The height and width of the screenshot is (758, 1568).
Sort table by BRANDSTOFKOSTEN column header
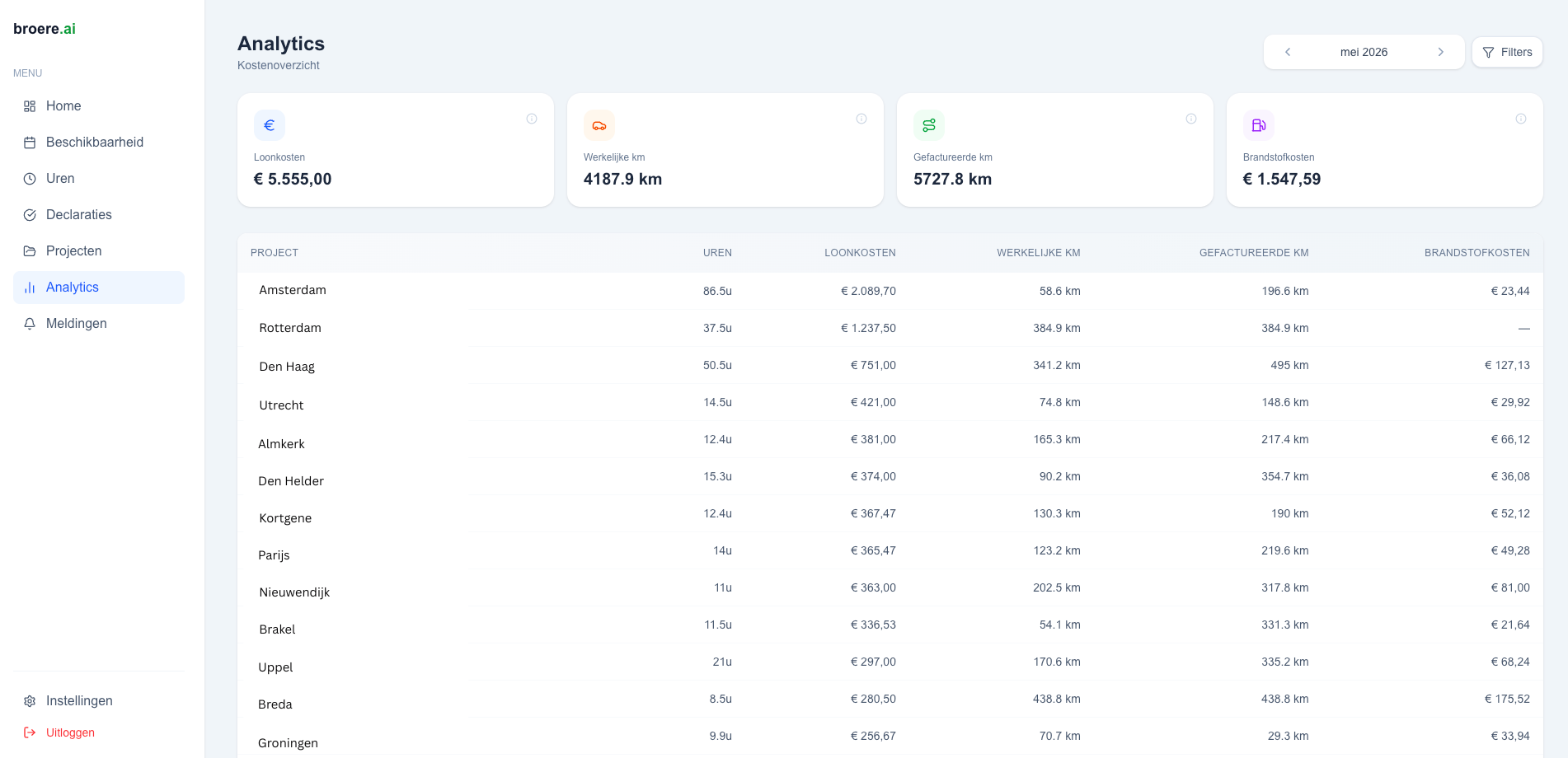(1477, 253)
